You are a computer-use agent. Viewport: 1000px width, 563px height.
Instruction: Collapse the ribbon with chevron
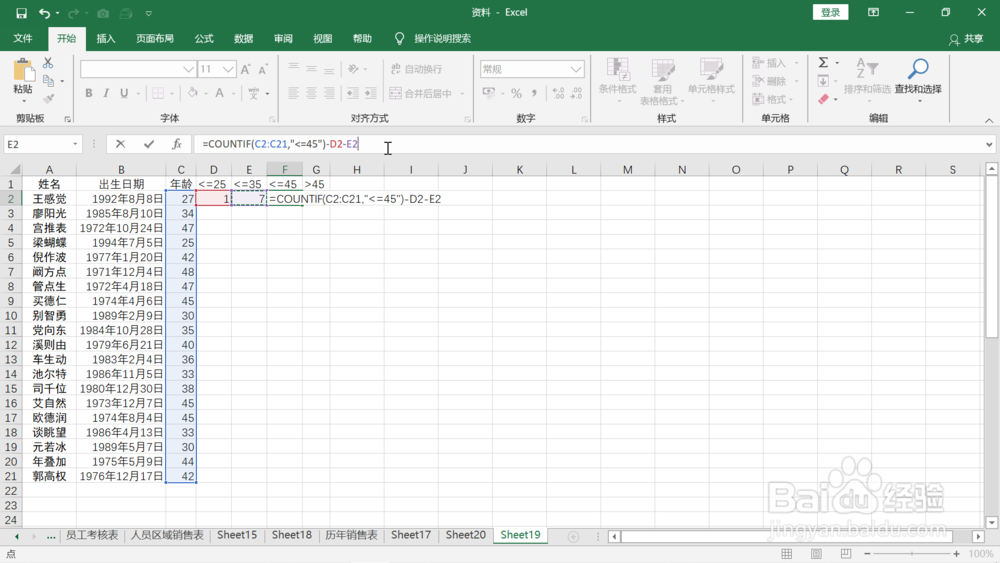[989, 121]
